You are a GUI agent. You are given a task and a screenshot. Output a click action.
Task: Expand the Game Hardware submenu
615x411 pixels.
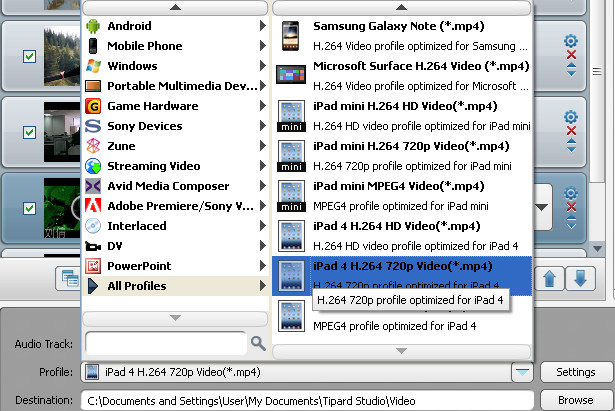[x=262, y=106]
